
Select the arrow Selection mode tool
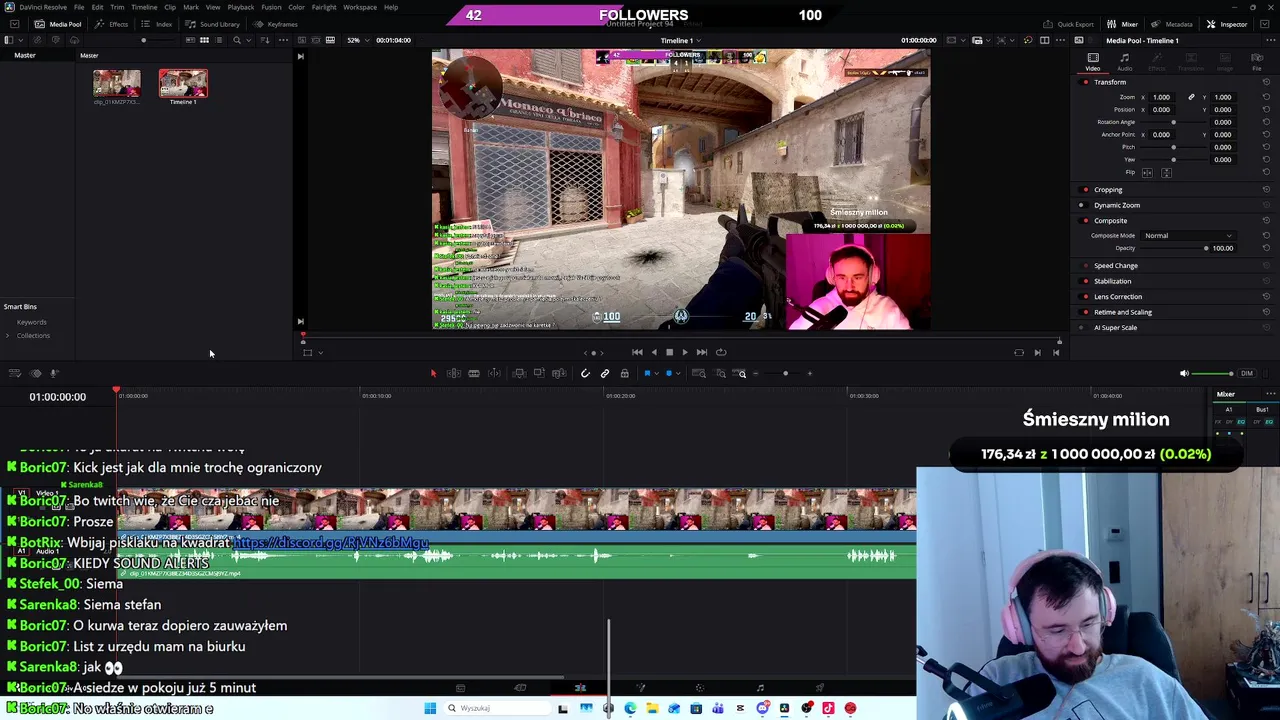pos(433,373)
